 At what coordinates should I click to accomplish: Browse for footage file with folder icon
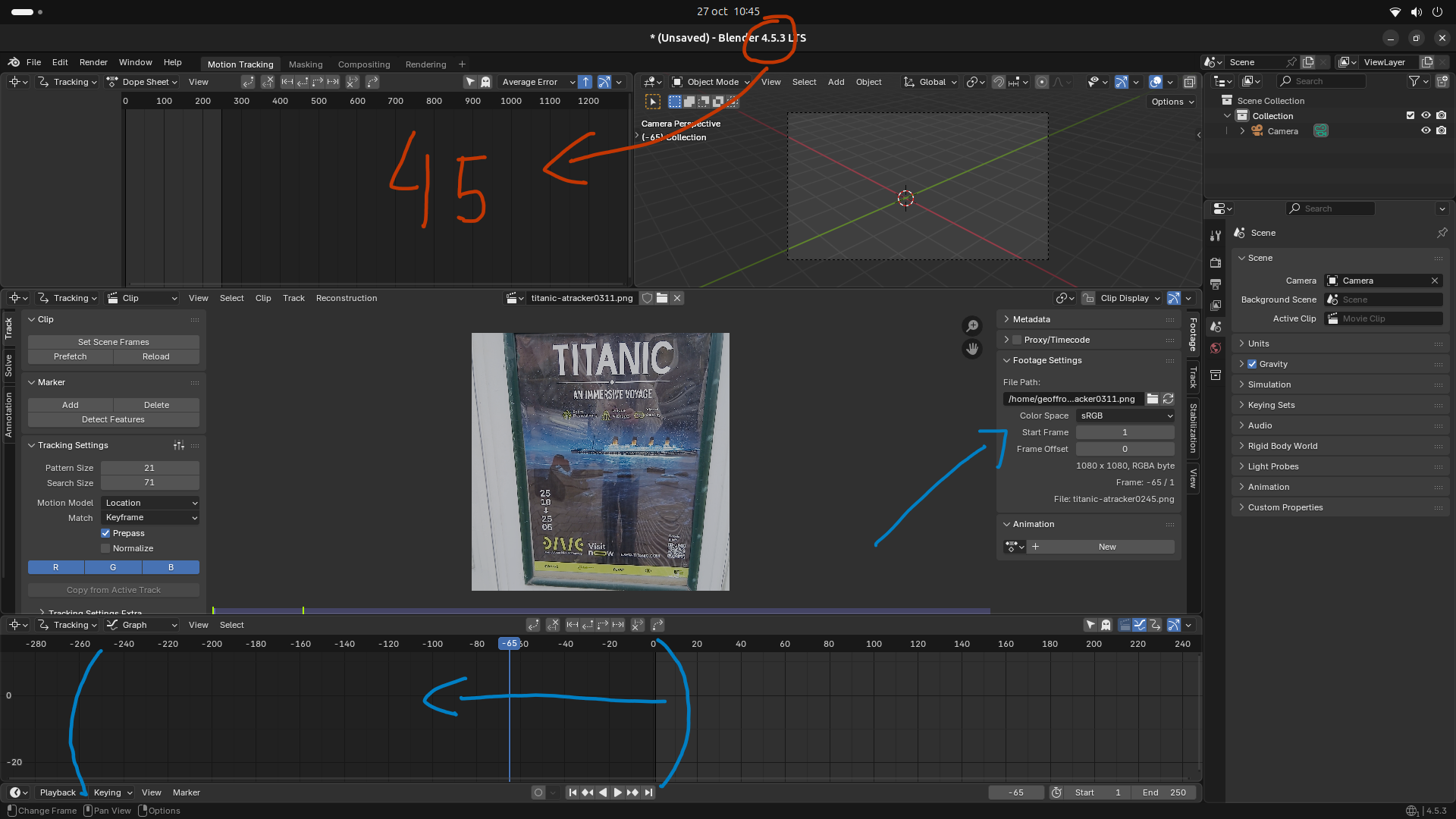click(1153, 399)
